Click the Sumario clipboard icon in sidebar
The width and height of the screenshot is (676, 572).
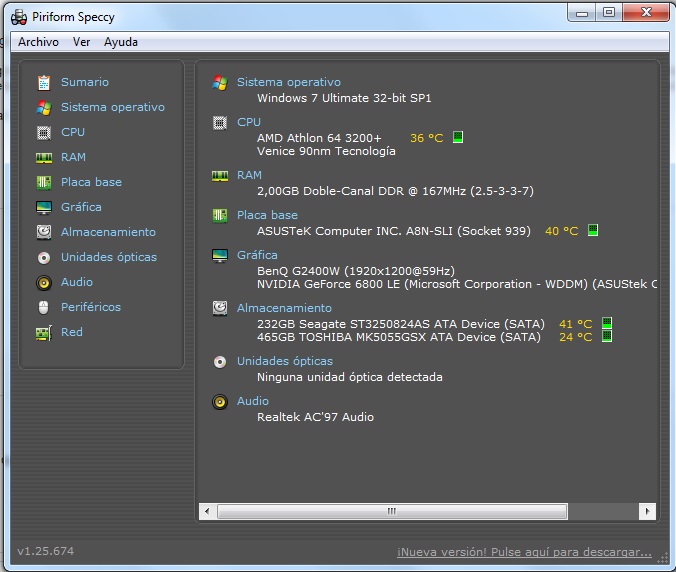44,82
